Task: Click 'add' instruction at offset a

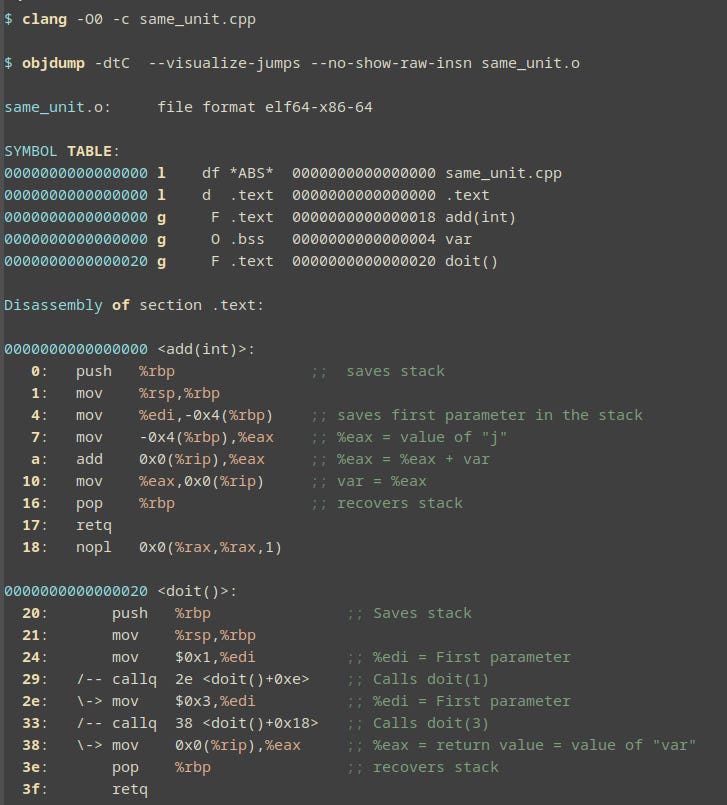Action: click(x=89, y=459)
